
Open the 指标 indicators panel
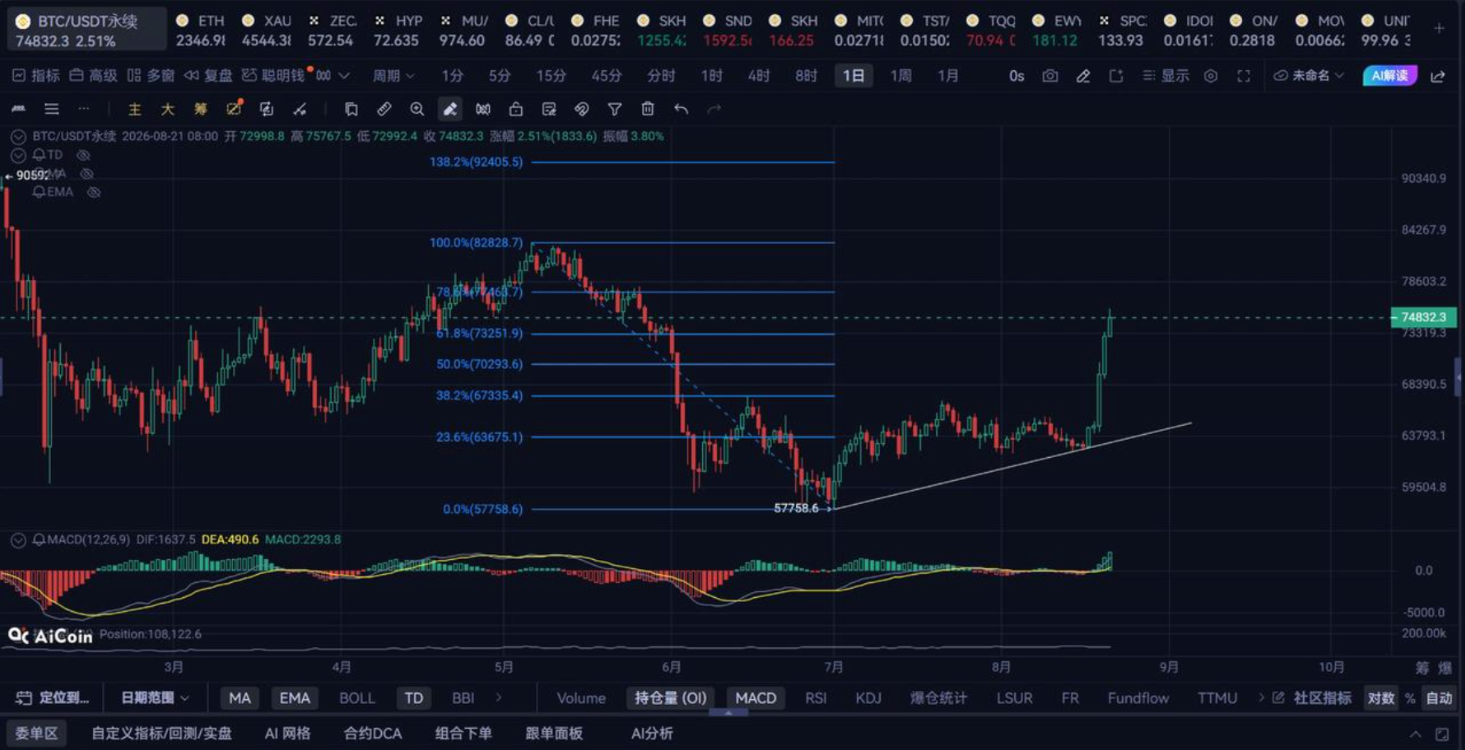pos(36,76)
